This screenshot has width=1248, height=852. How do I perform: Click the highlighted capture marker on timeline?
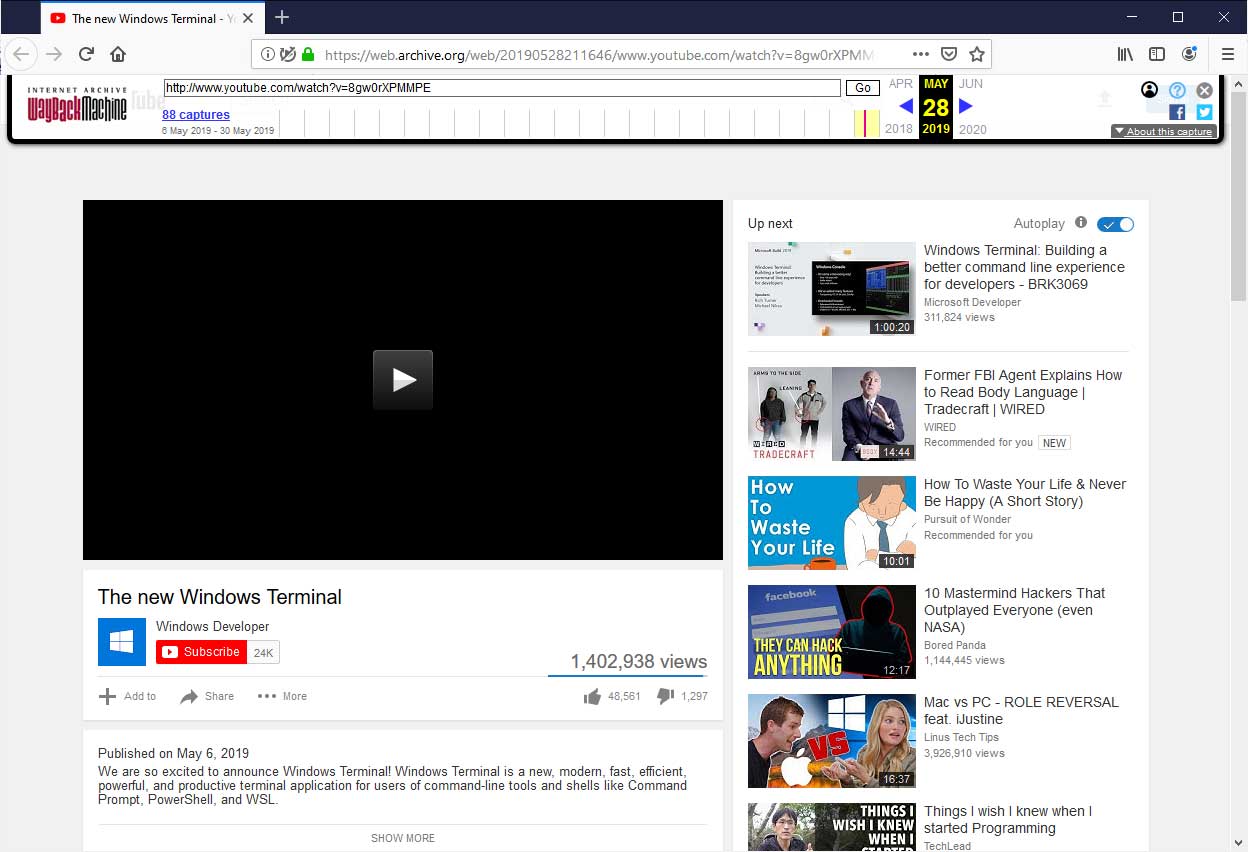coord(866,123)
